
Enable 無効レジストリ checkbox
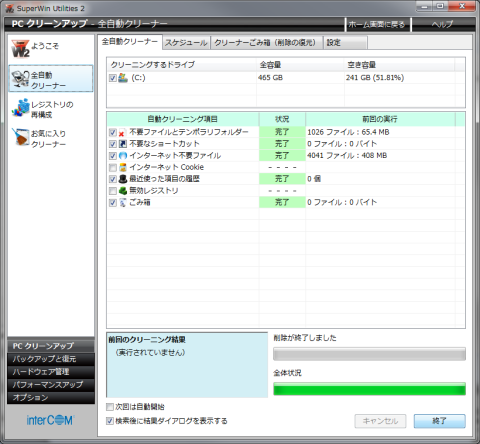tap(113, 191)
